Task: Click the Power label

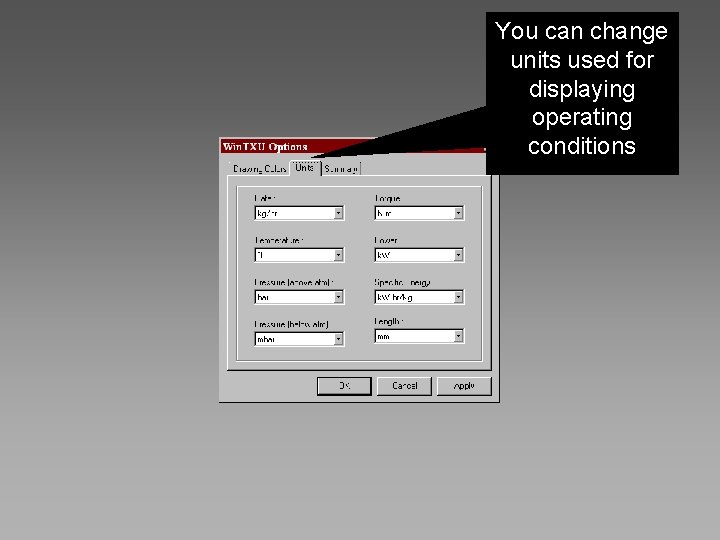Action: pos(386,240)
